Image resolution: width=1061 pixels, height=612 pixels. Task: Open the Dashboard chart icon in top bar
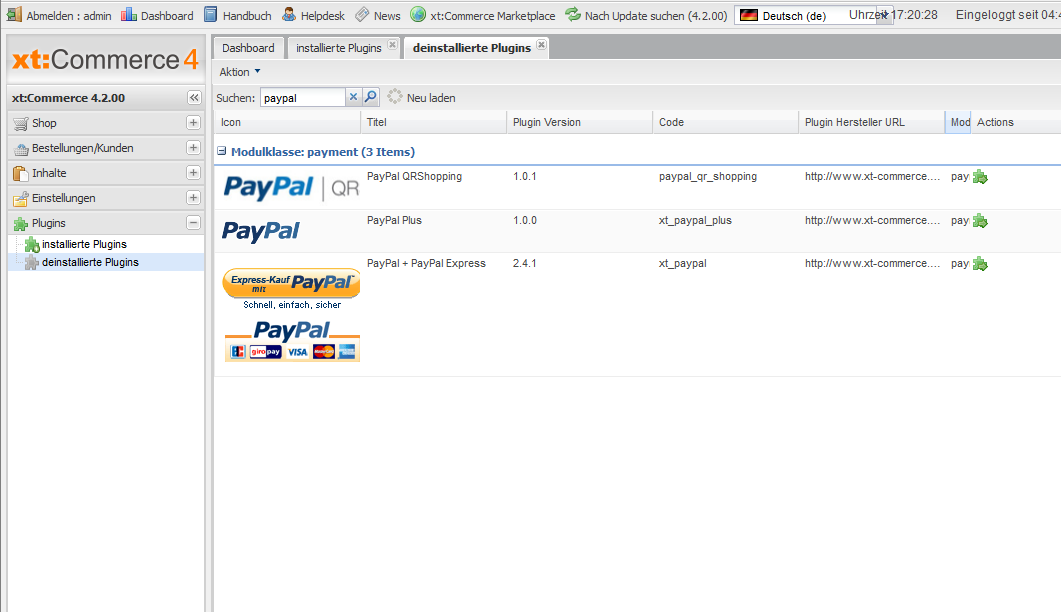[x=129, y=14]
